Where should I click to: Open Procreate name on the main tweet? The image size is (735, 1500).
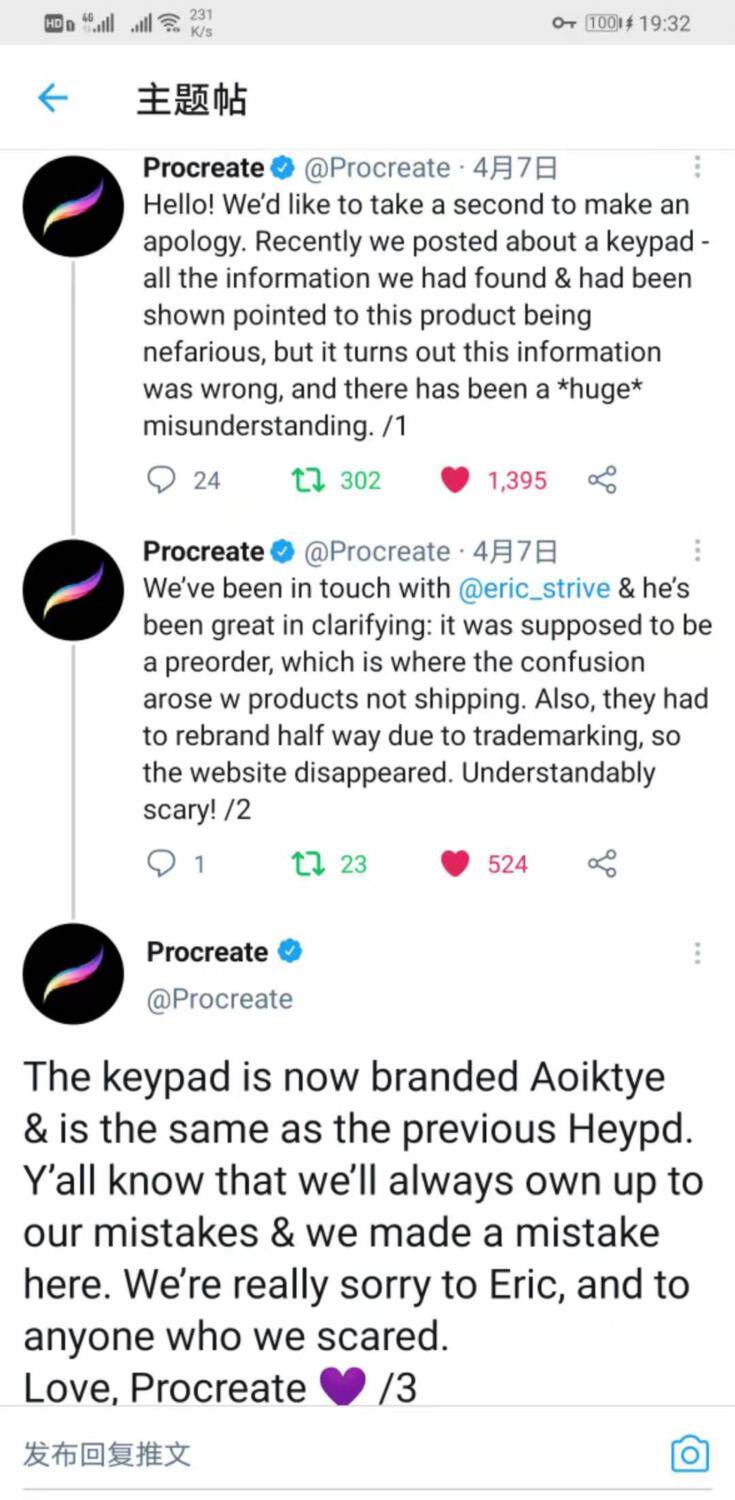[x=208, y=952]
